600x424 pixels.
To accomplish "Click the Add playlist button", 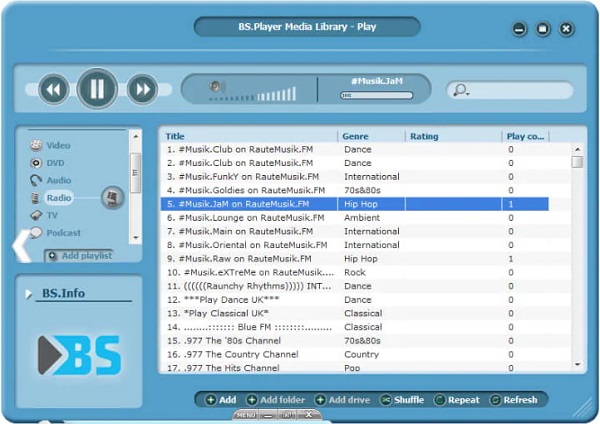I will click(80, 256).
